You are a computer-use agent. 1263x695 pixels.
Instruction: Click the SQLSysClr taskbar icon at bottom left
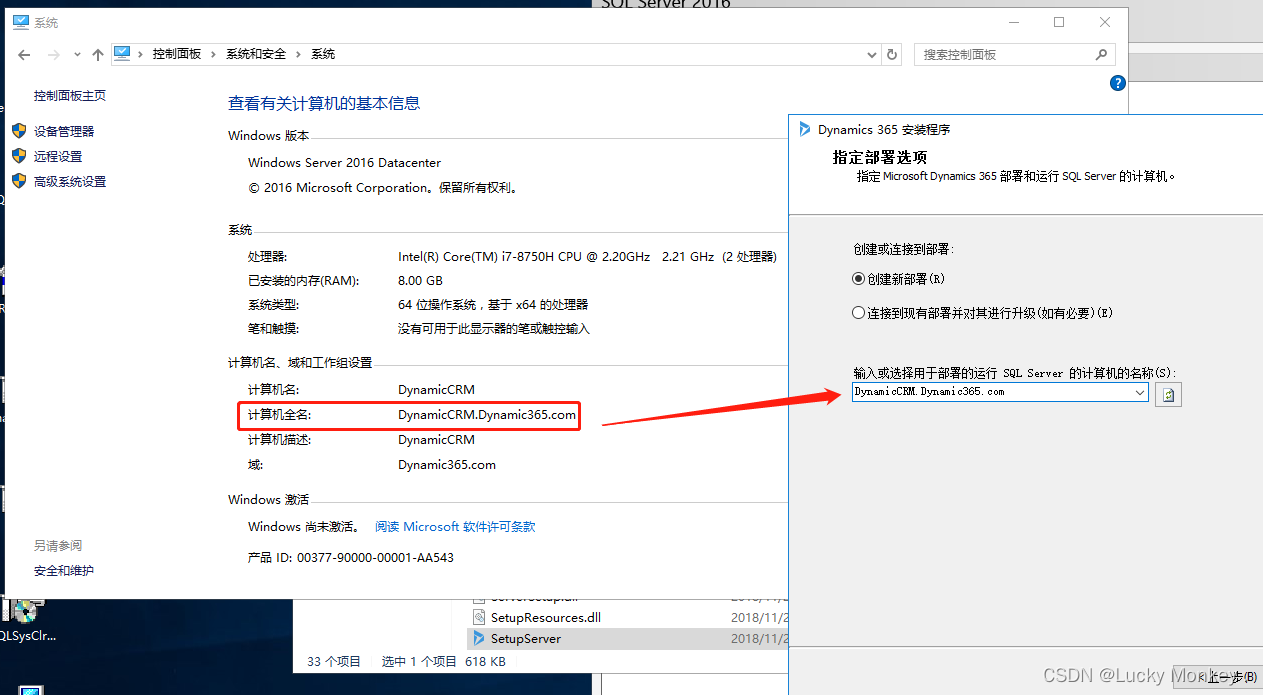click(x=25, y=610)
